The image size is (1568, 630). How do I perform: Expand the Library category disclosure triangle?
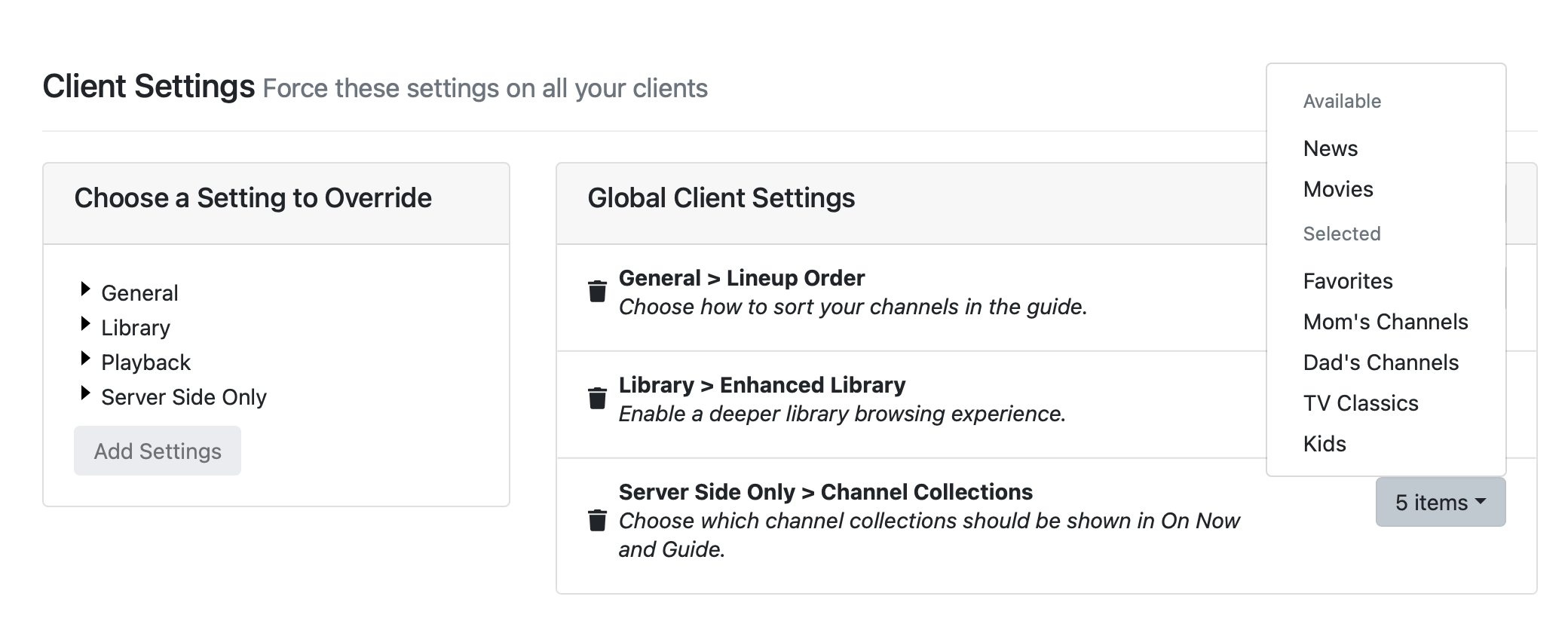85,325
